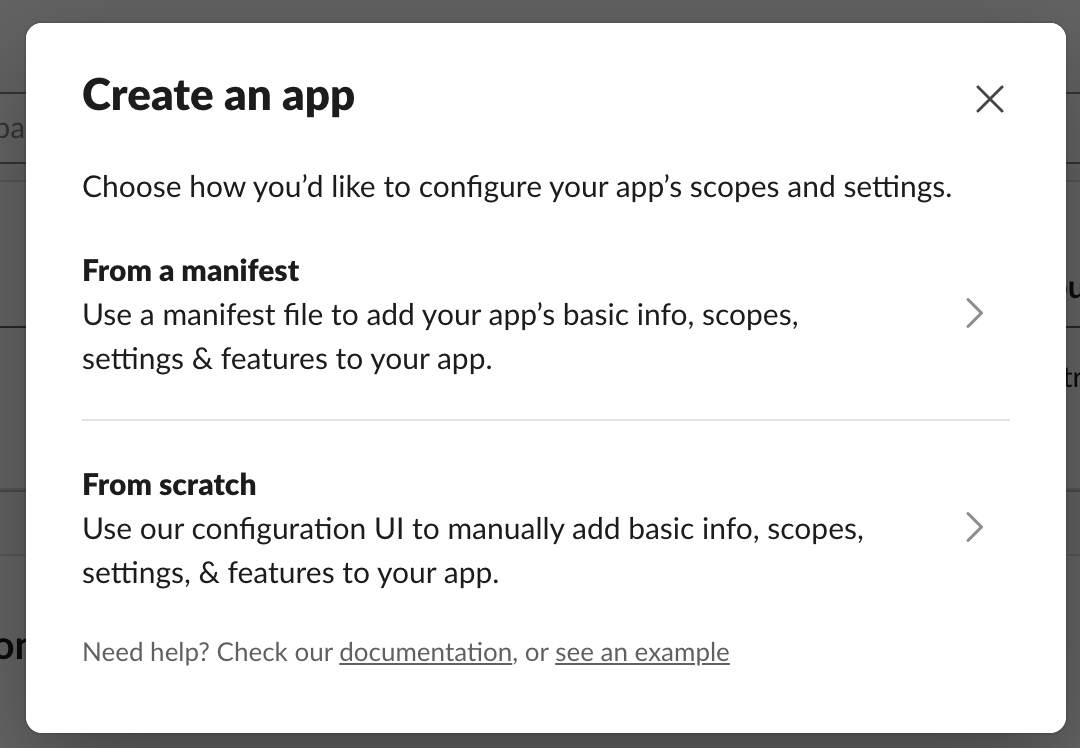This screenshot has width=1080, height=748.
Task: Click the dimmed background behind the dialog
Action: click(x=540, y=11)
